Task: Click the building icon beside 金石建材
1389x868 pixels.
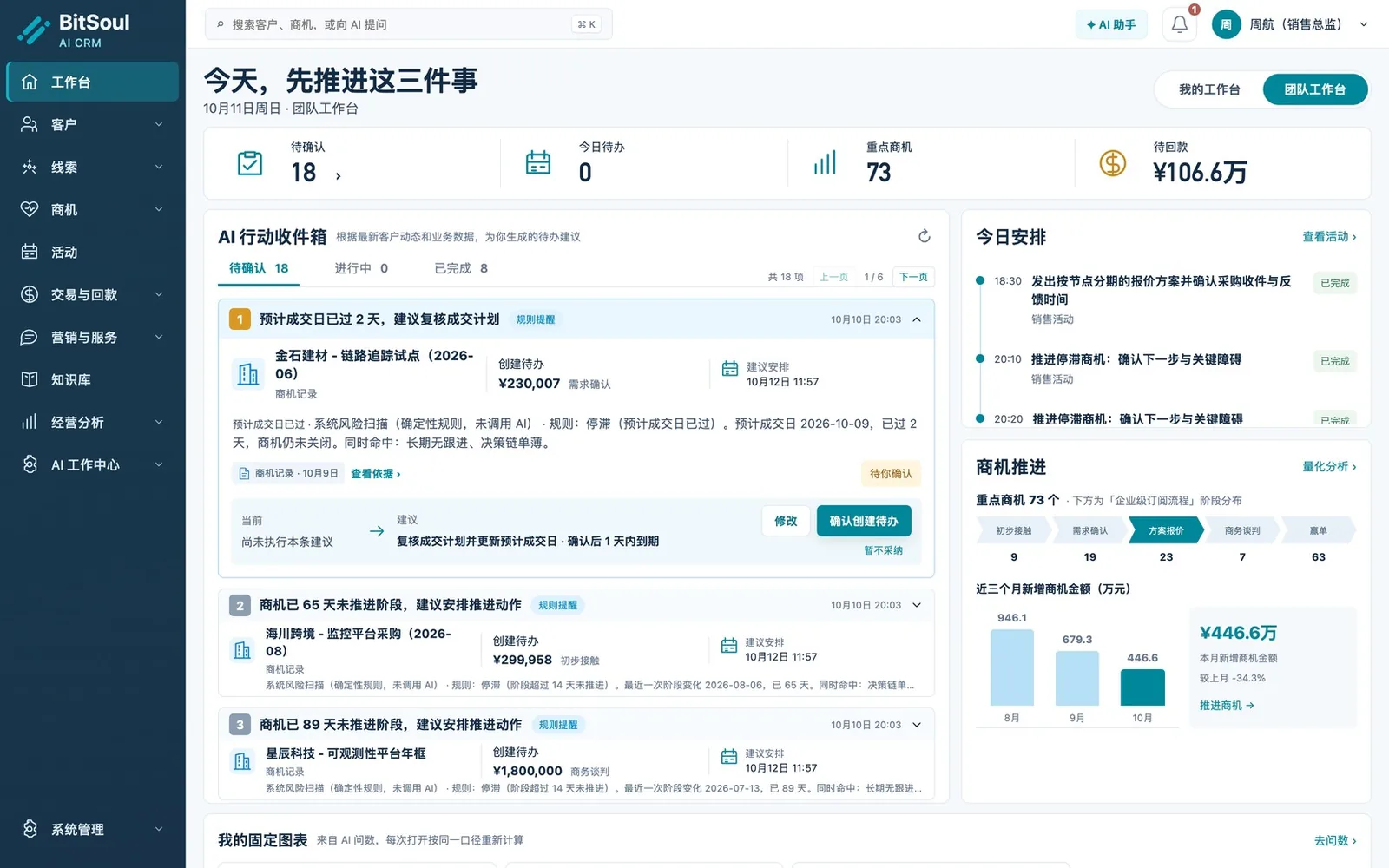Action: coord(248,374)
